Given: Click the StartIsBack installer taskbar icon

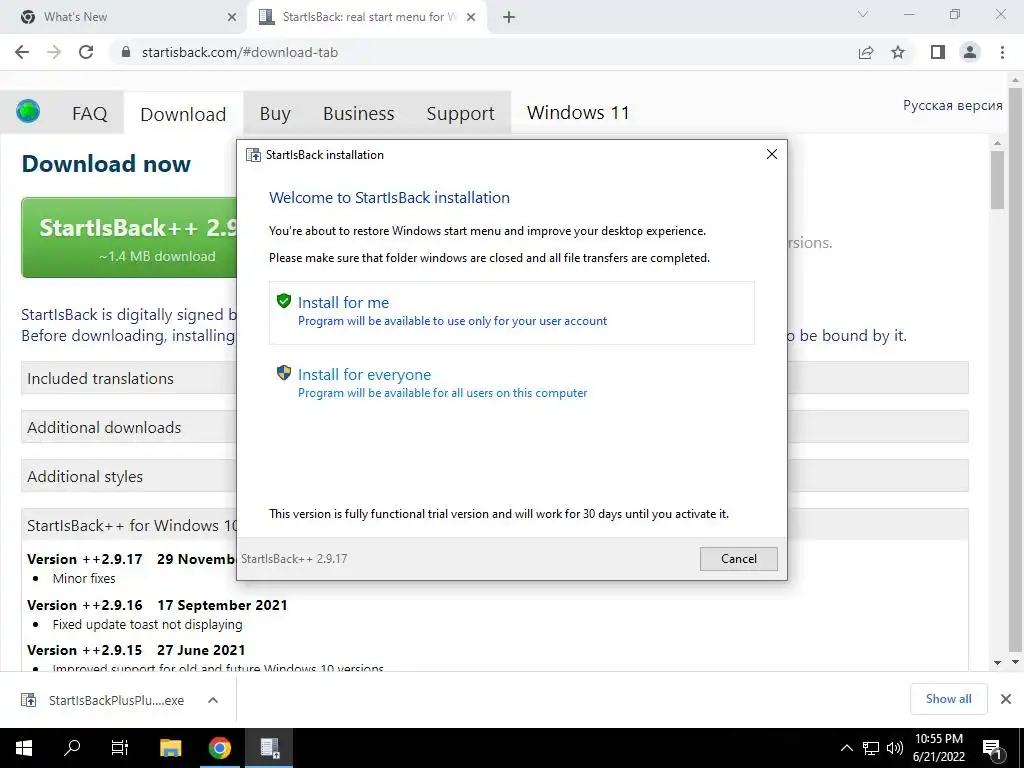Looking at the screenshot, I should point(269,748).
